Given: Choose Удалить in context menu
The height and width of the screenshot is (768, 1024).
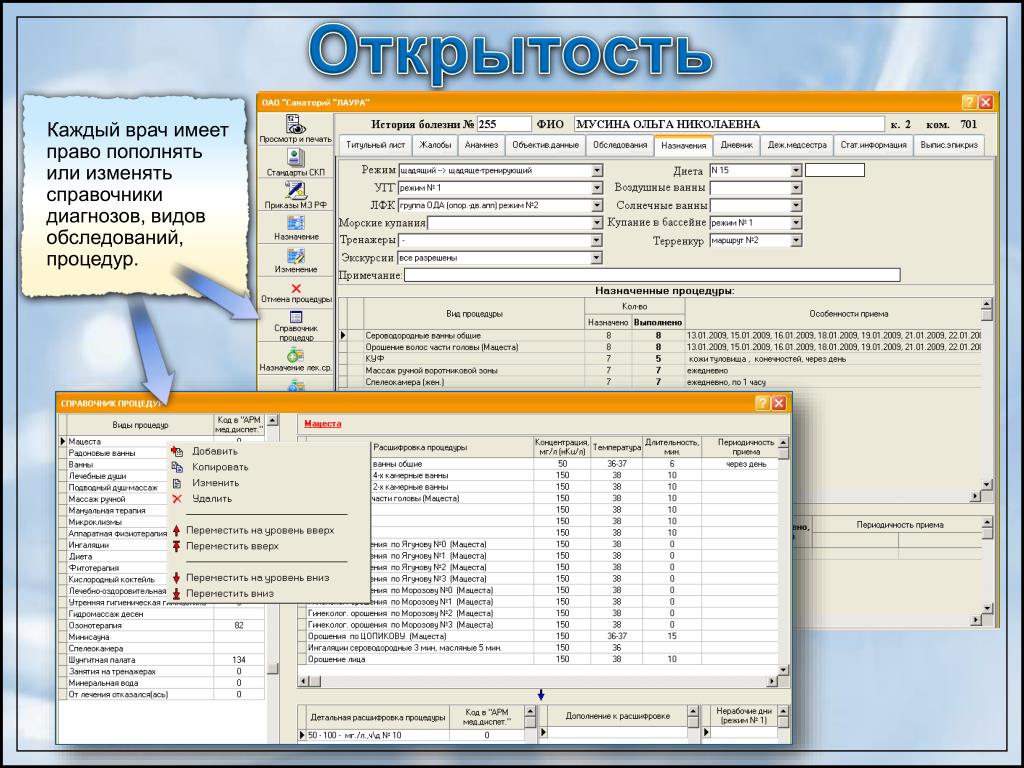Looking at the screenshot, I should coord(212,498).
